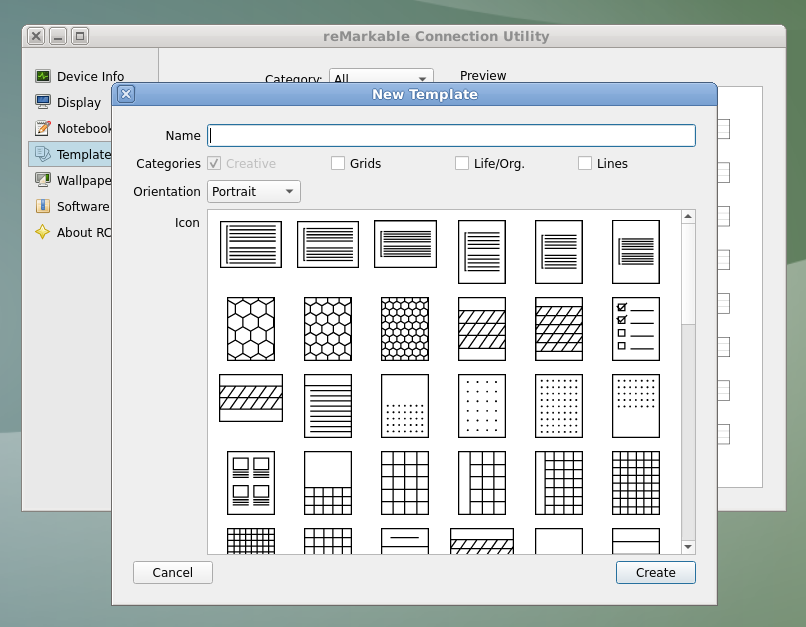
Task: Select the middle portrait lined icon in top row
Action: [559, 252]
